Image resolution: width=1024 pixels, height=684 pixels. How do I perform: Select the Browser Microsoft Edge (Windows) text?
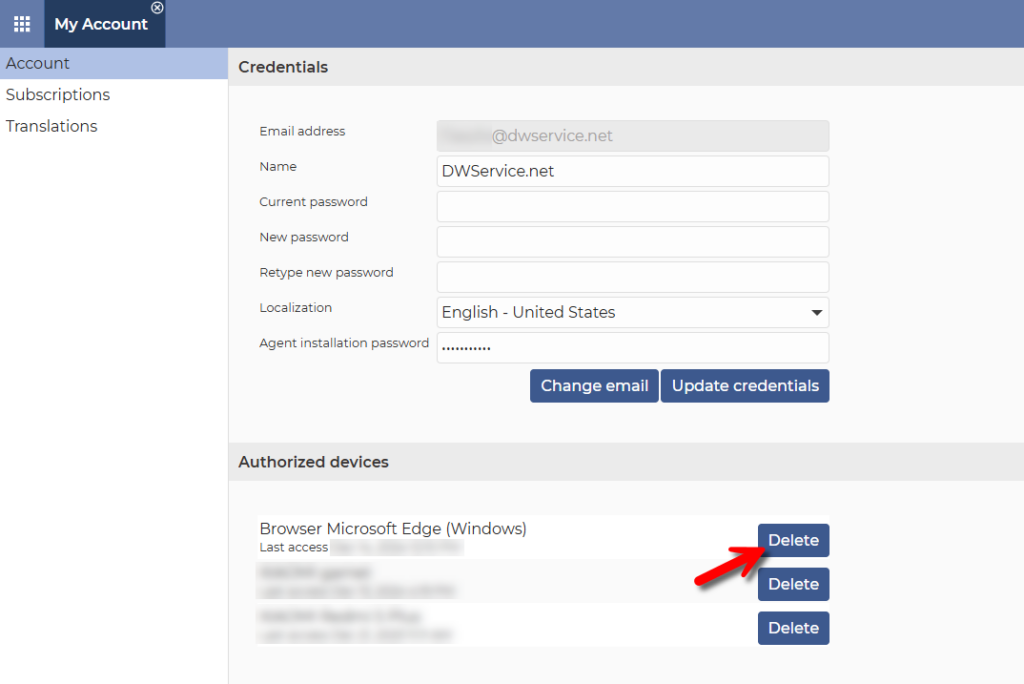[x=393, y=529]
